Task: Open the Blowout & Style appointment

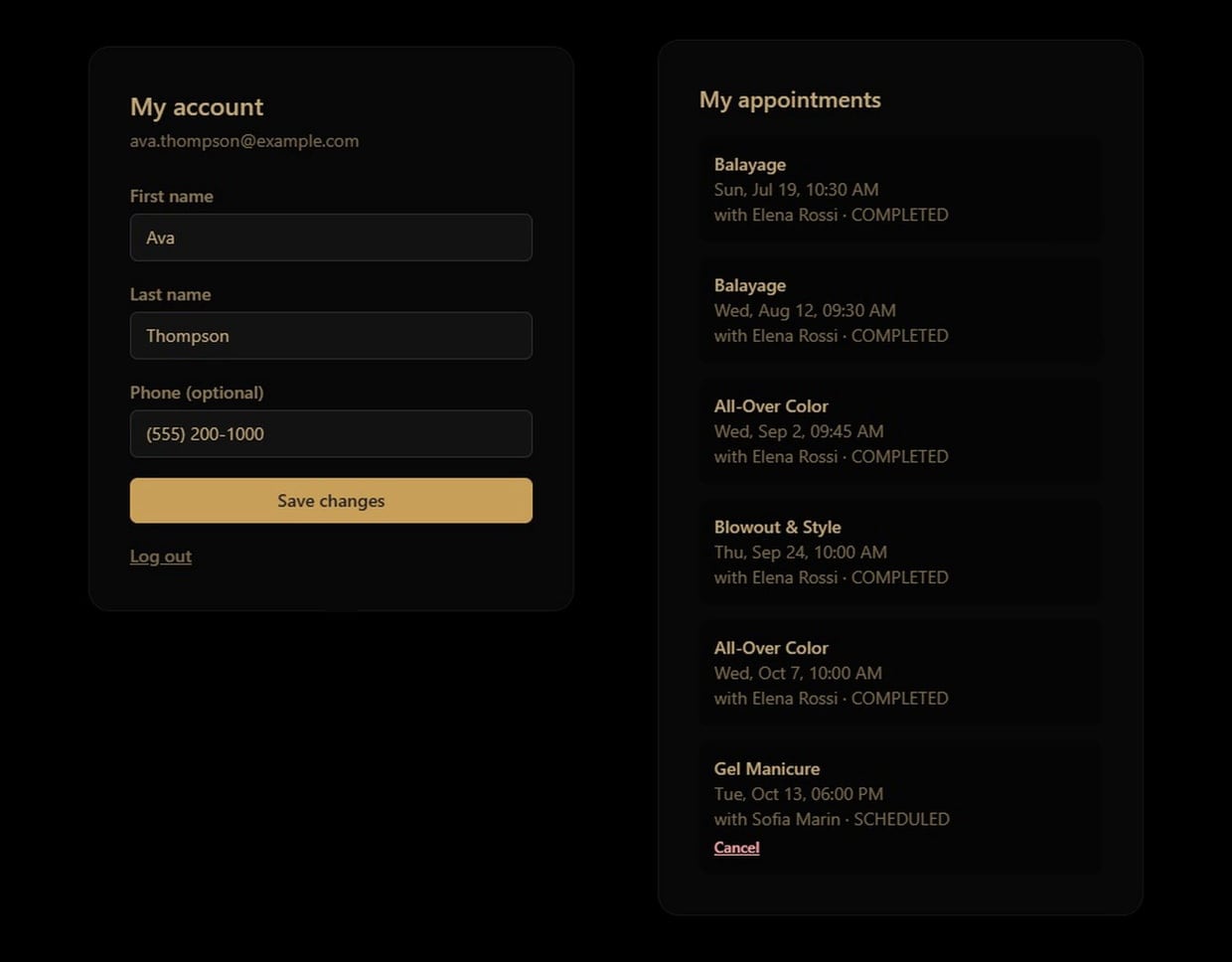Action: point(900,553)
